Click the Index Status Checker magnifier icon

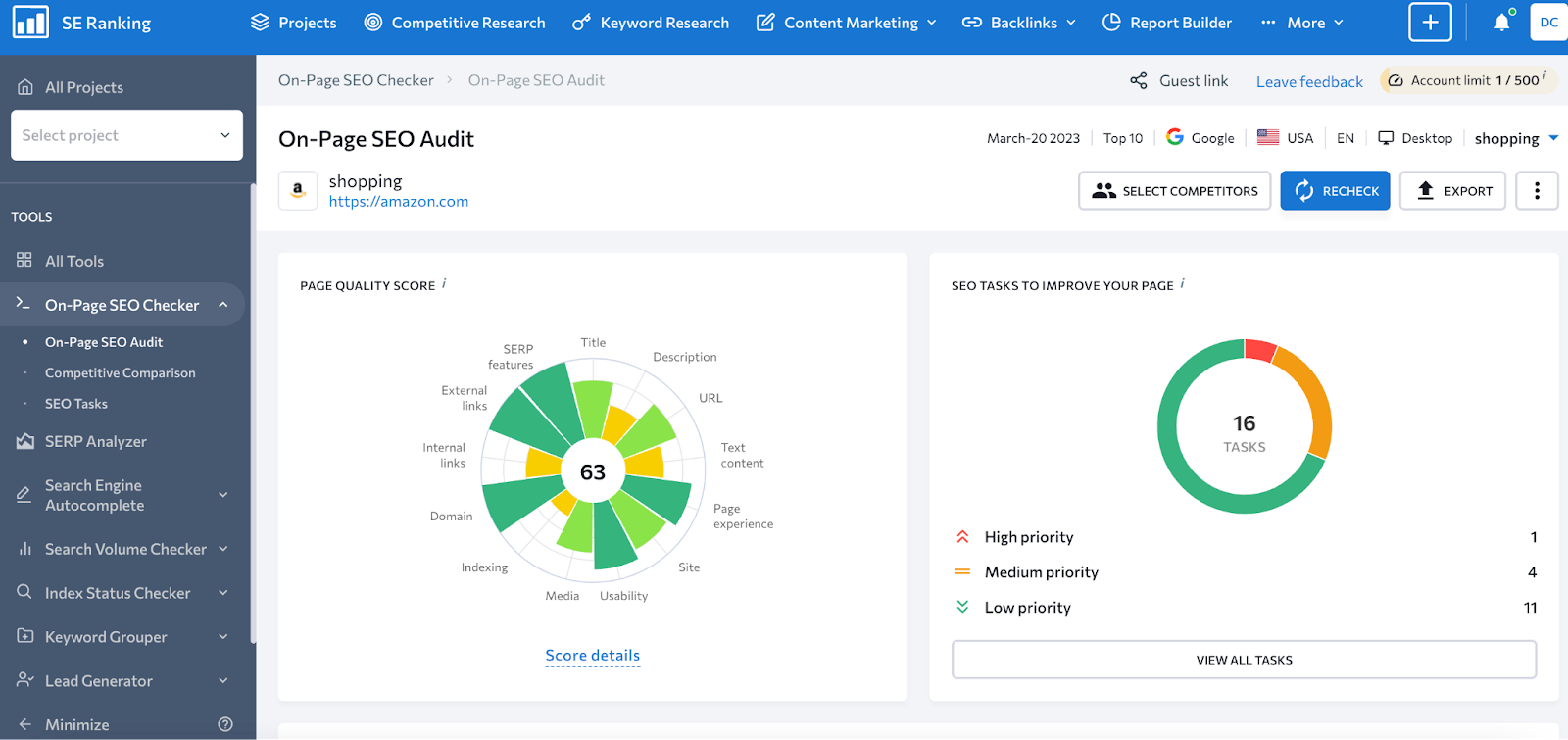click(24, 592)
